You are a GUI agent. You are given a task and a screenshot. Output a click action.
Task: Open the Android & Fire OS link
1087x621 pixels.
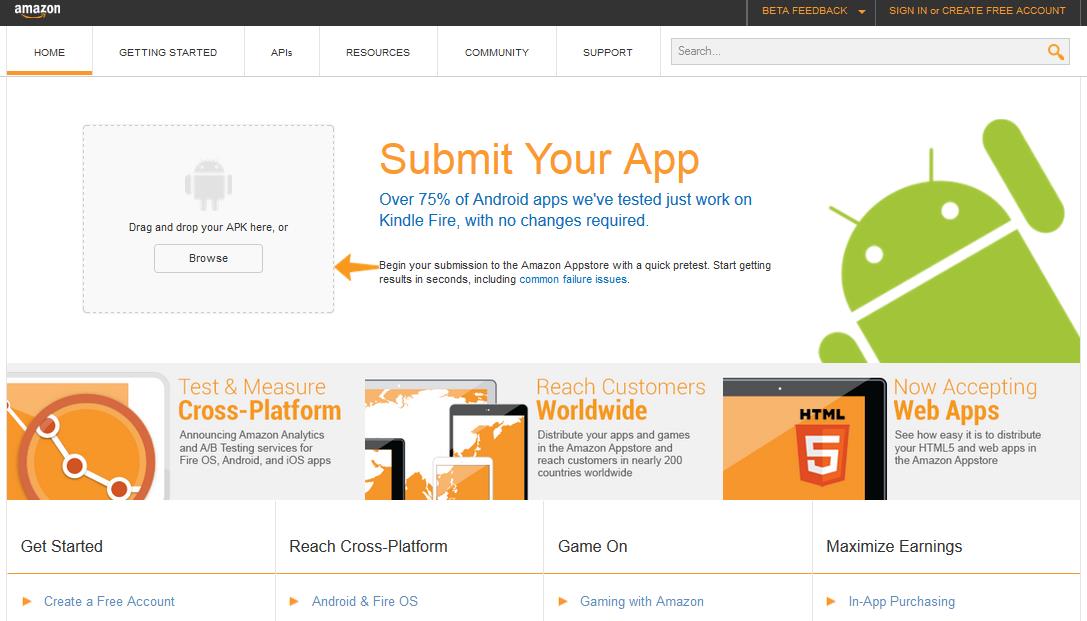click(365, 602)
